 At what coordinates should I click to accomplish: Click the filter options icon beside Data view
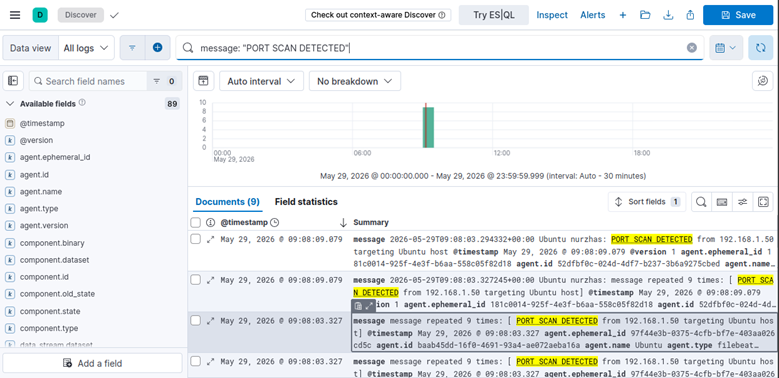pyautogui.click(x=132, y=48)
